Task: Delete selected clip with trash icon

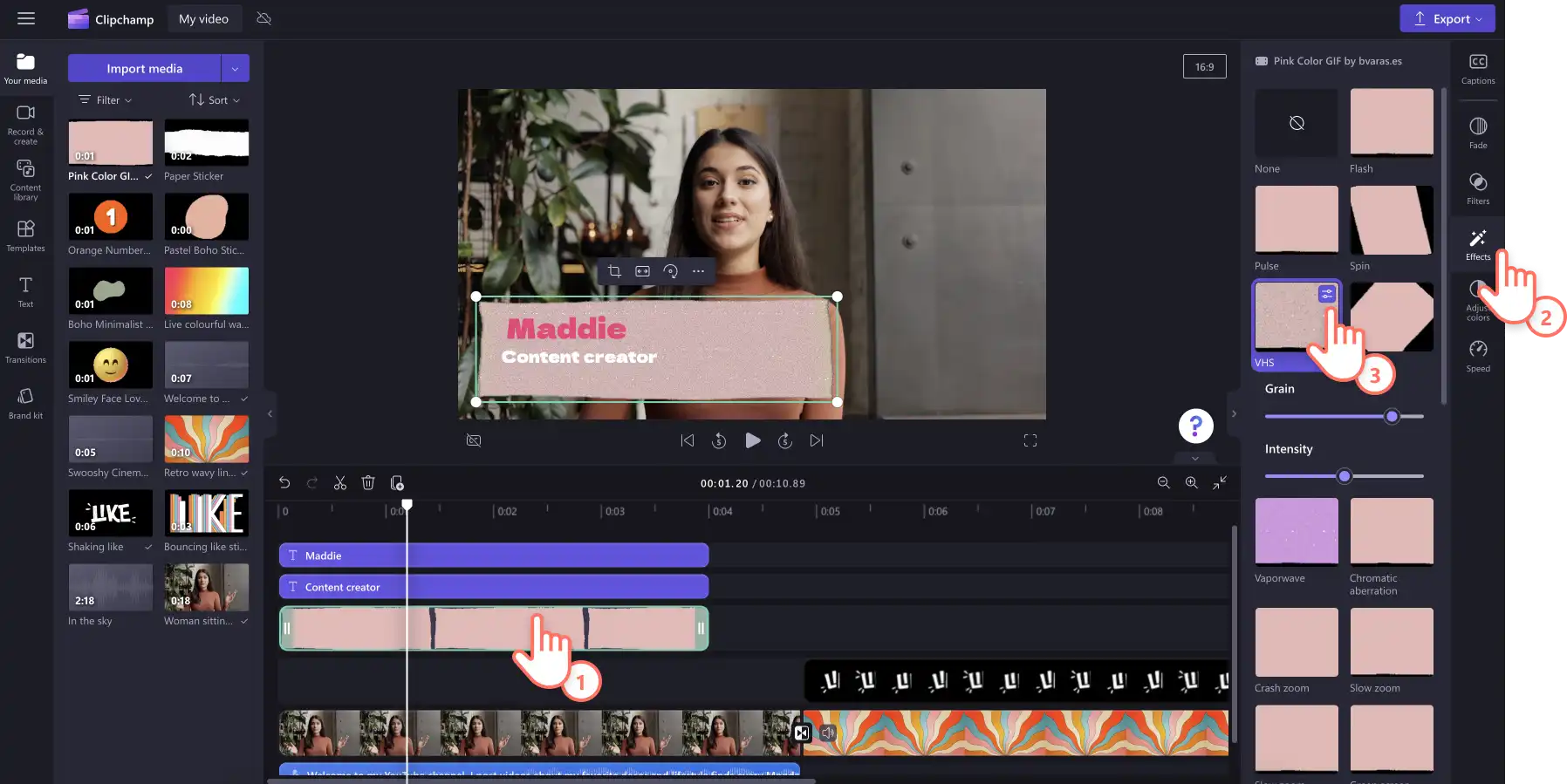Action: point(368,483)
